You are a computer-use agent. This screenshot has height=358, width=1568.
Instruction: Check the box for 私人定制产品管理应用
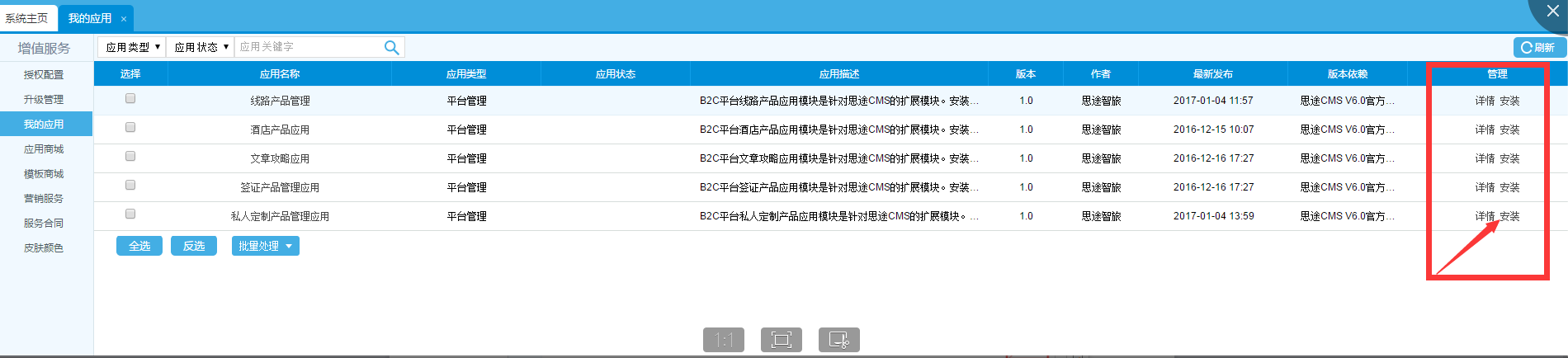pos(130,214)
